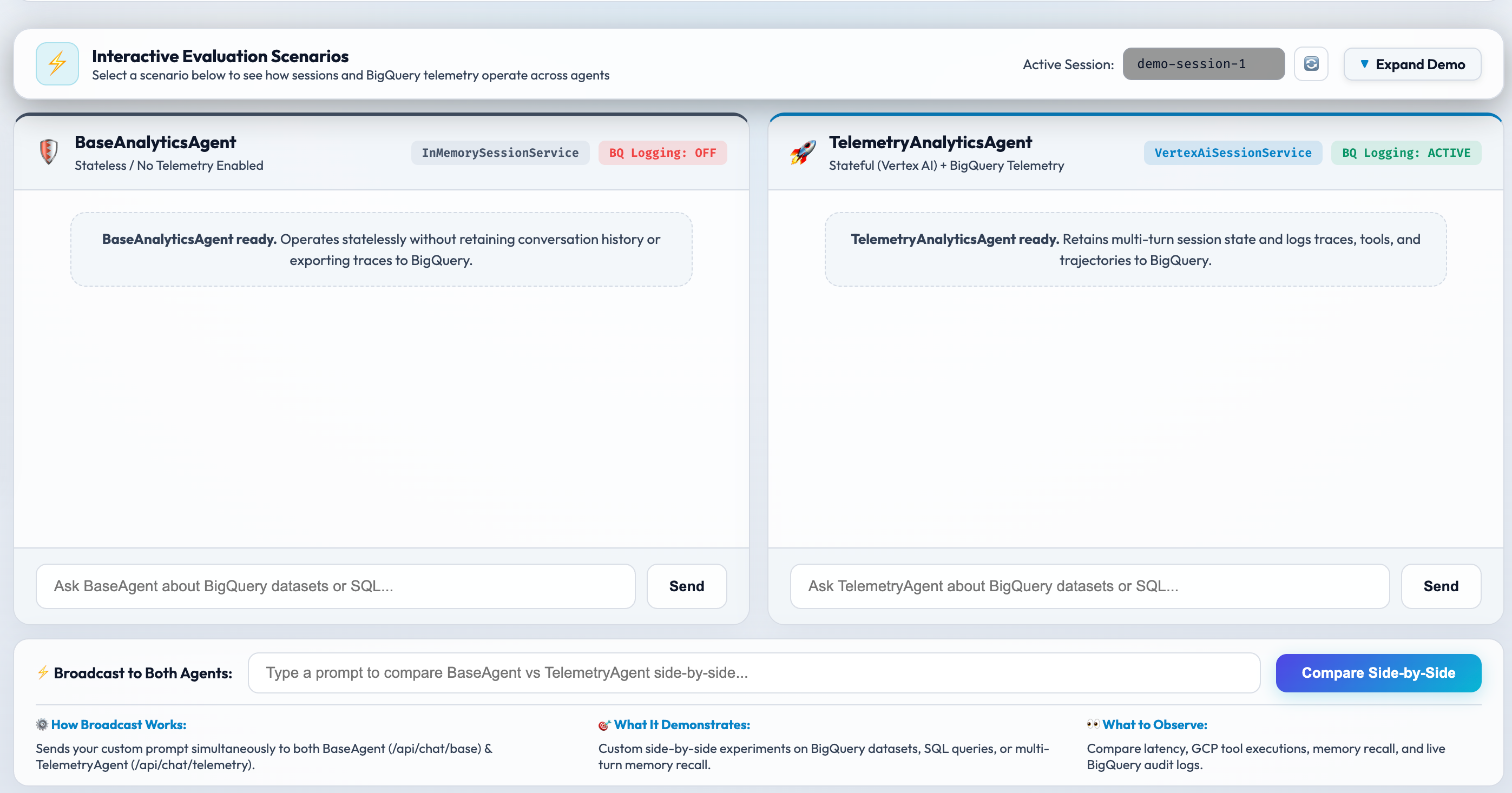Send the BaseAgent message
The image size is (1512, 793).
click(687, 586)
